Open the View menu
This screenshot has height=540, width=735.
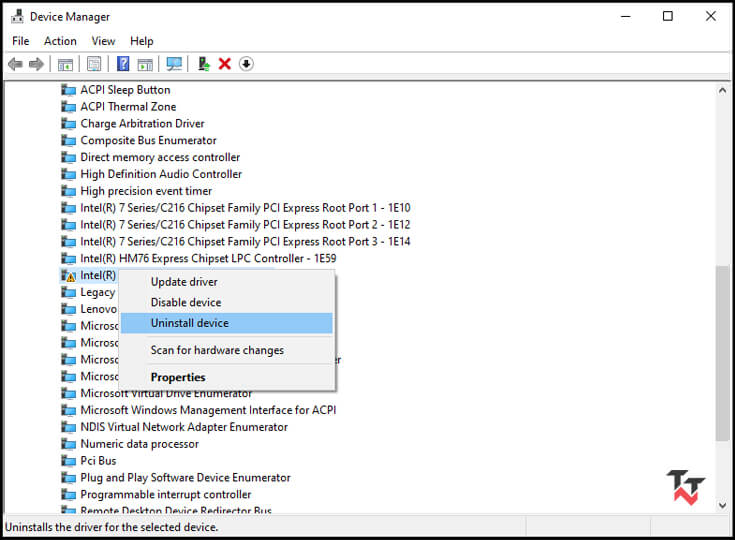point(103,41)
